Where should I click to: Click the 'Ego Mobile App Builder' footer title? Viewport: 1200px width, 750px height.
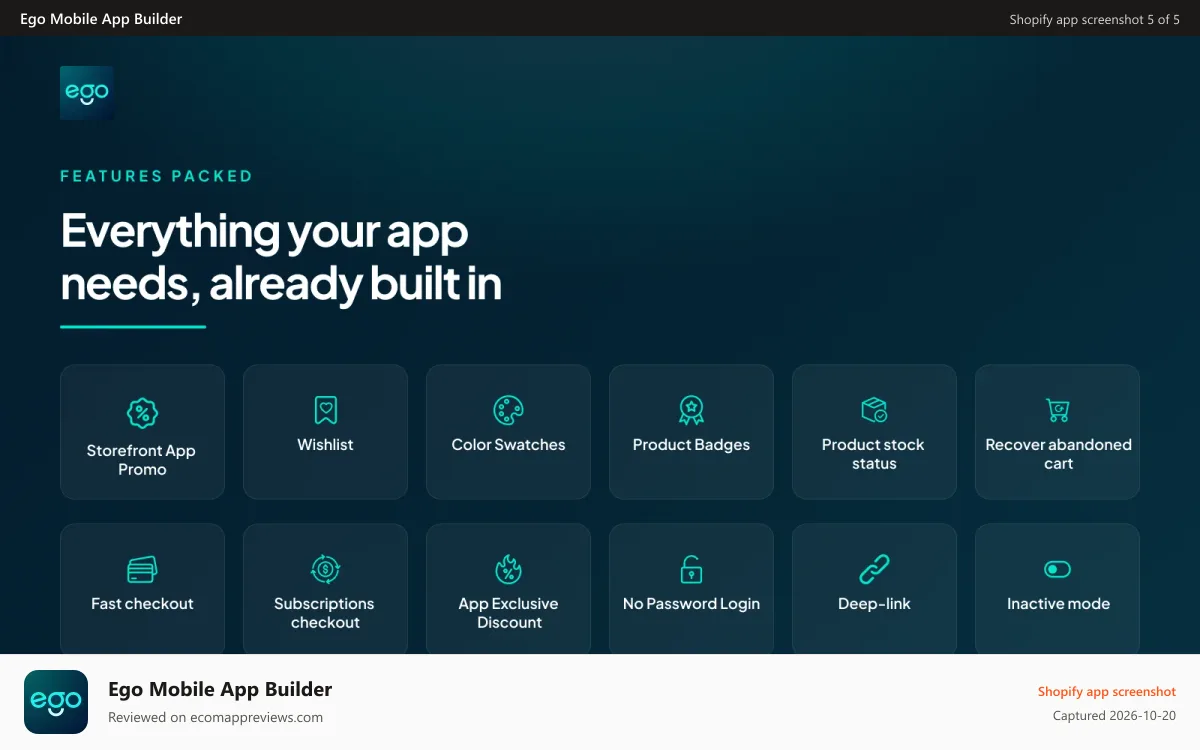coord(220,689)
